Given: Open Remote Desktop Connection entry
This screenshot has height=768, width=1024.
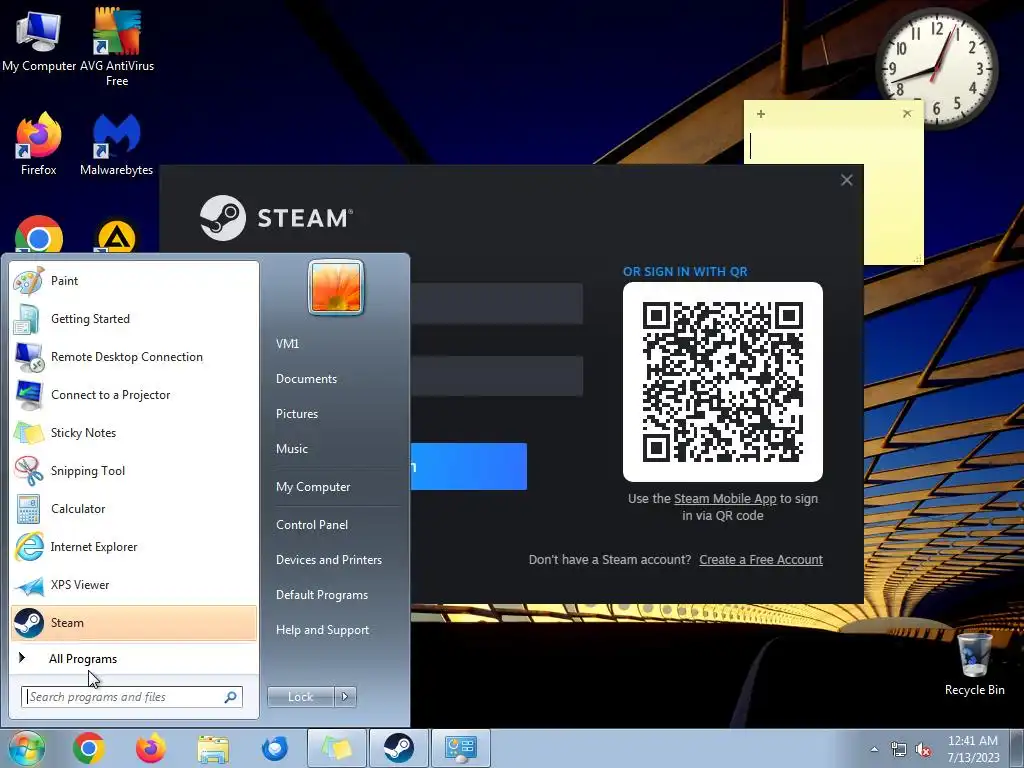Looking at the screenshot, I should [134, 357].
